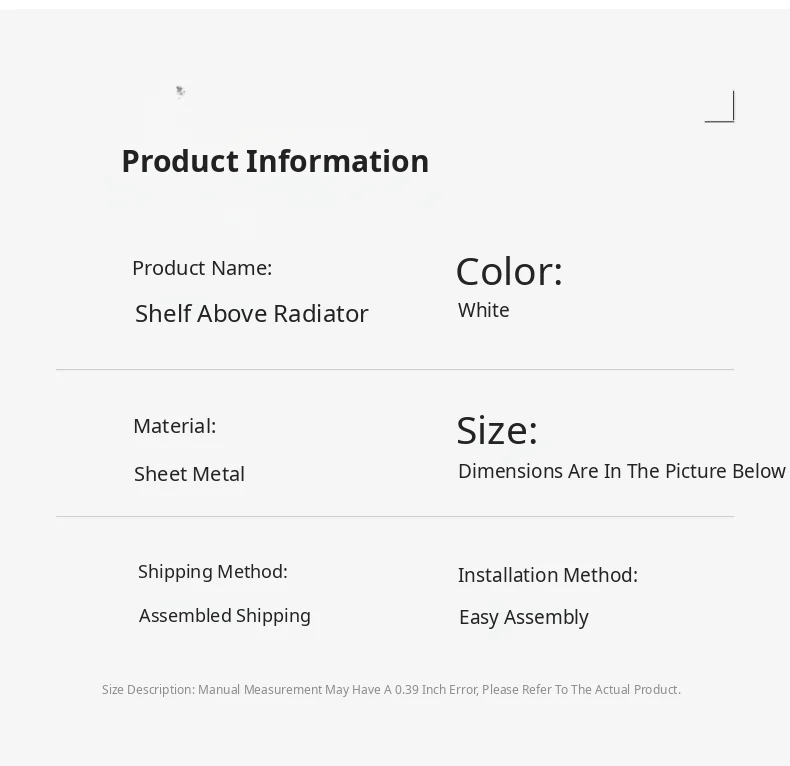Click the Shipping Method label
This screenshot has height=766, width=790.
click(x=213, y=572)
